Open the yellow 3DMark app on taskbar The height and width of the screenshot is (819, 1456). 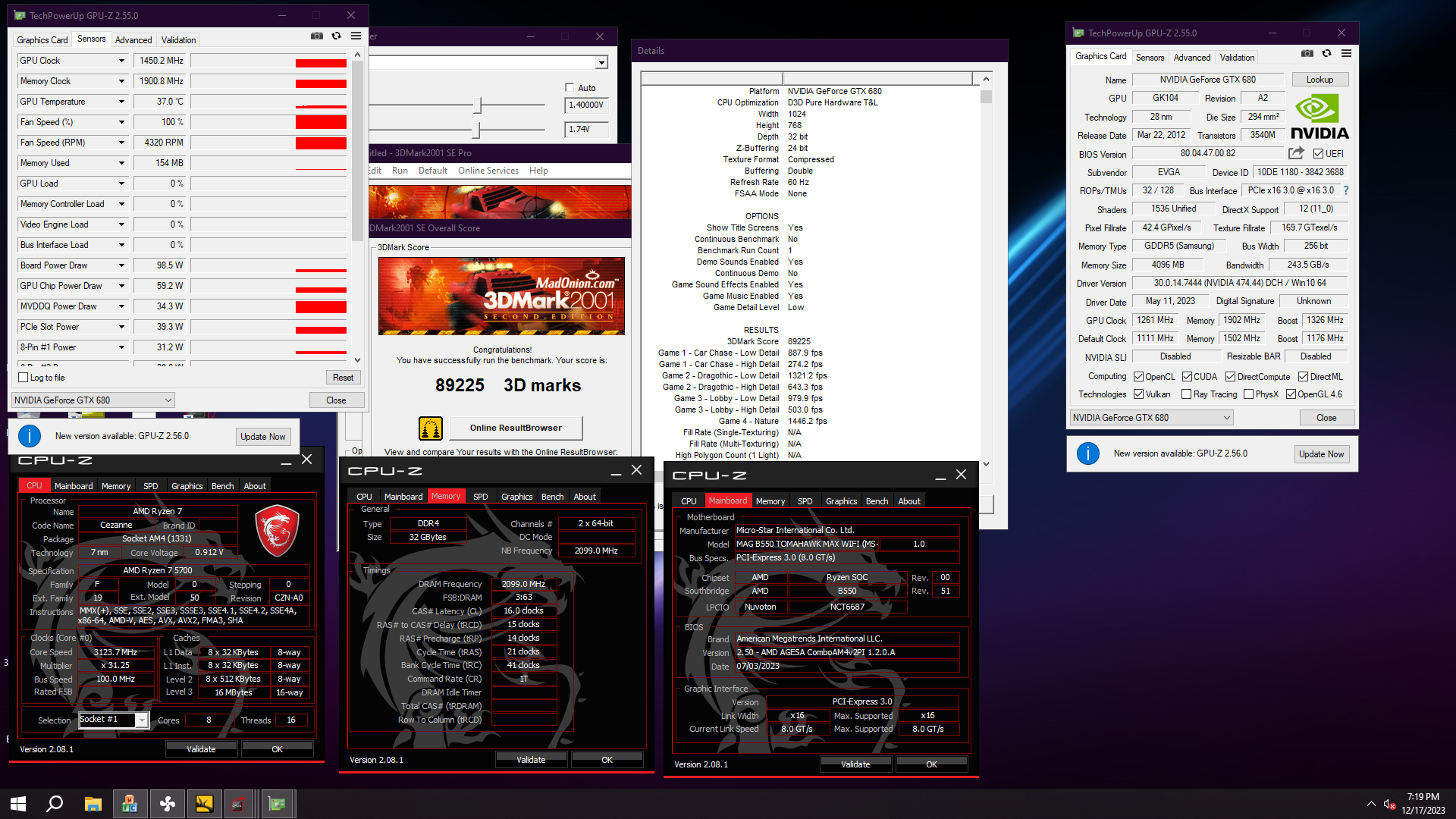tap(204, 804)
